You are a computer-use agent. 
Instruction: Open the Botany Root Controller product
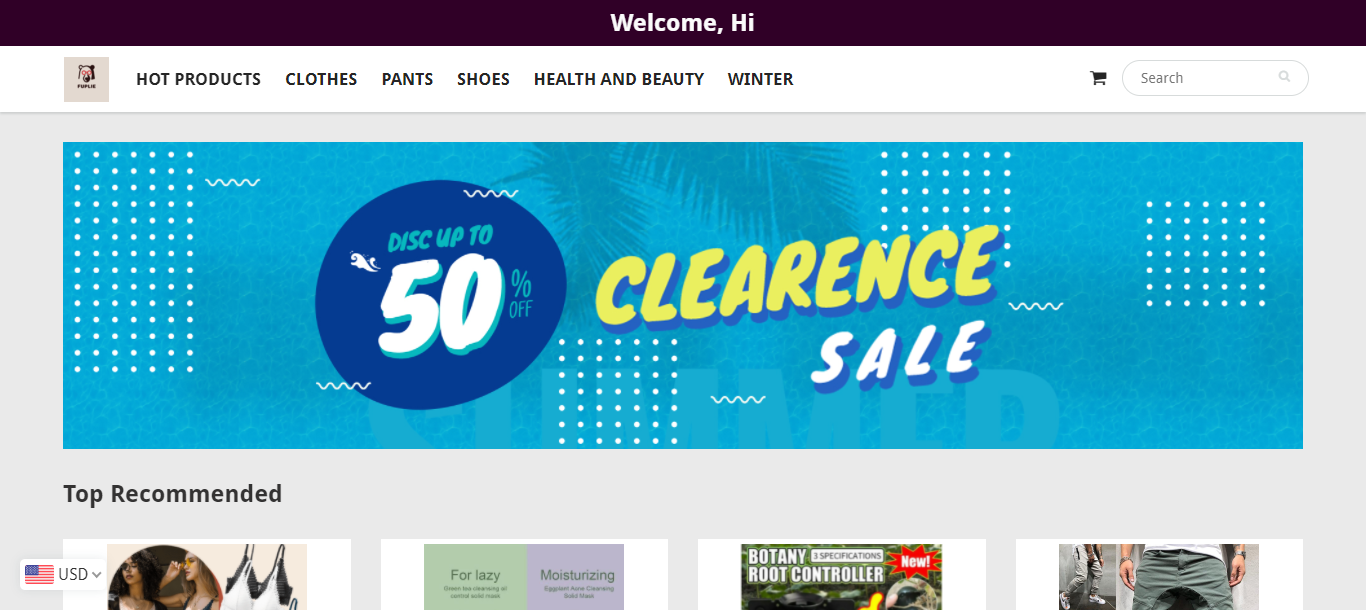(841, 577)
